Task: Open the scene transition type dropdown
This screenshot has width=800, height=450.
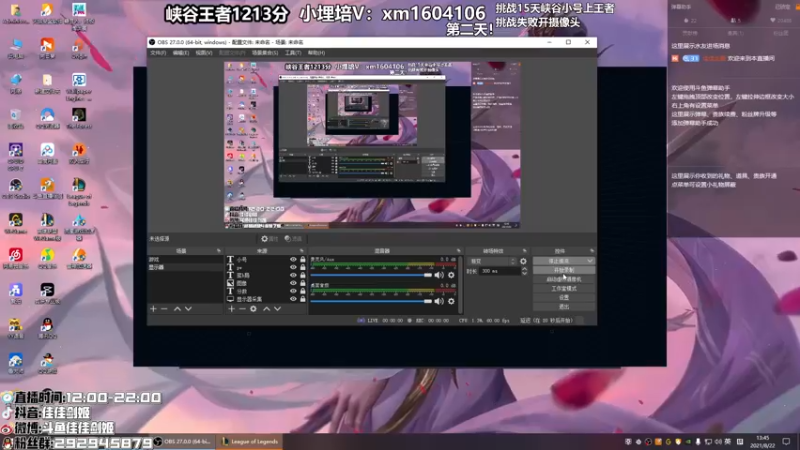Action: point(492,261)
